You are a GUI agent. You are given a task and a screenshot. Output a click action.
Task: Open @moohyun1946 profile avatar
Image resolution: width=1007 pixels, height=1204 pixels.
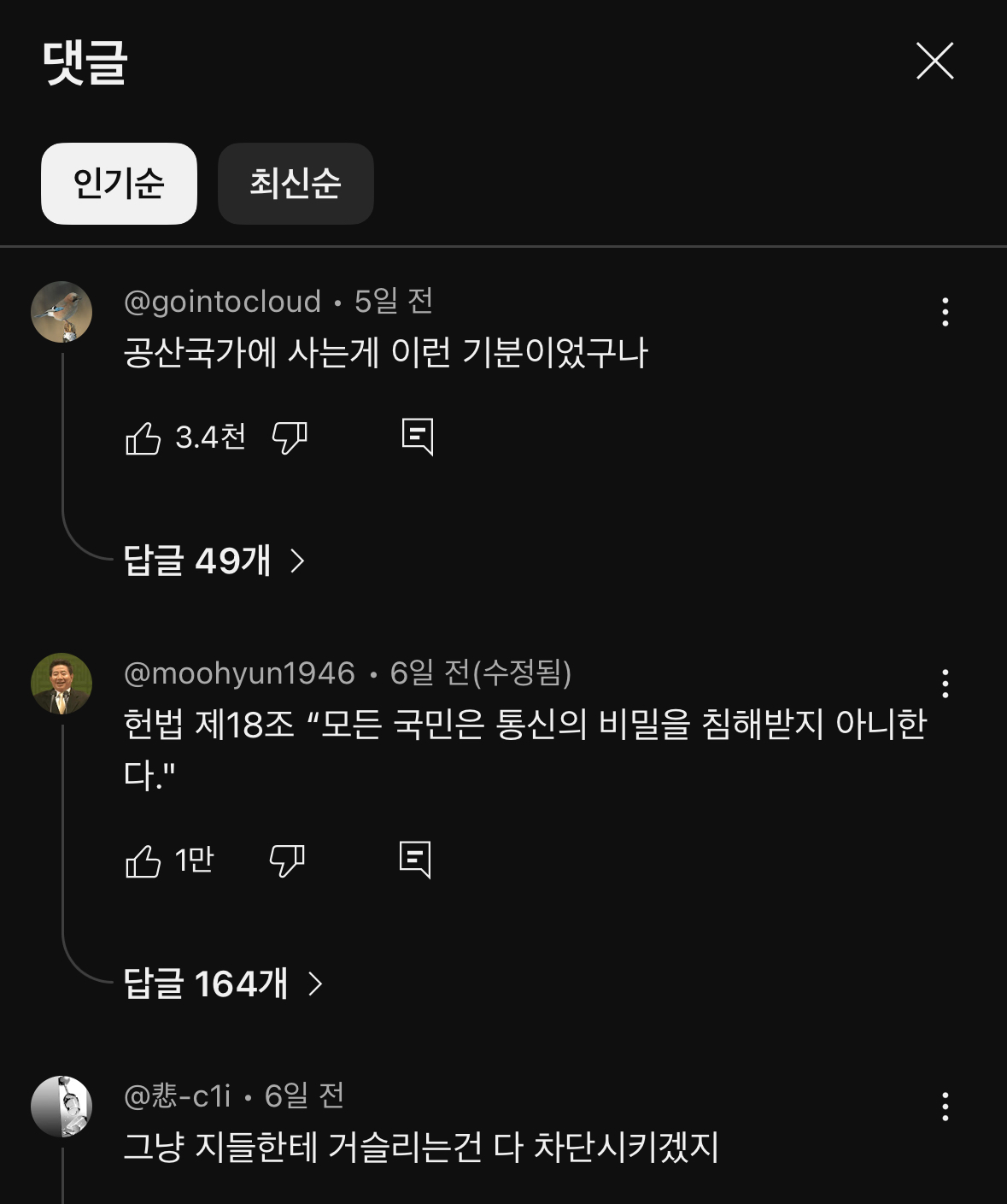61,684
